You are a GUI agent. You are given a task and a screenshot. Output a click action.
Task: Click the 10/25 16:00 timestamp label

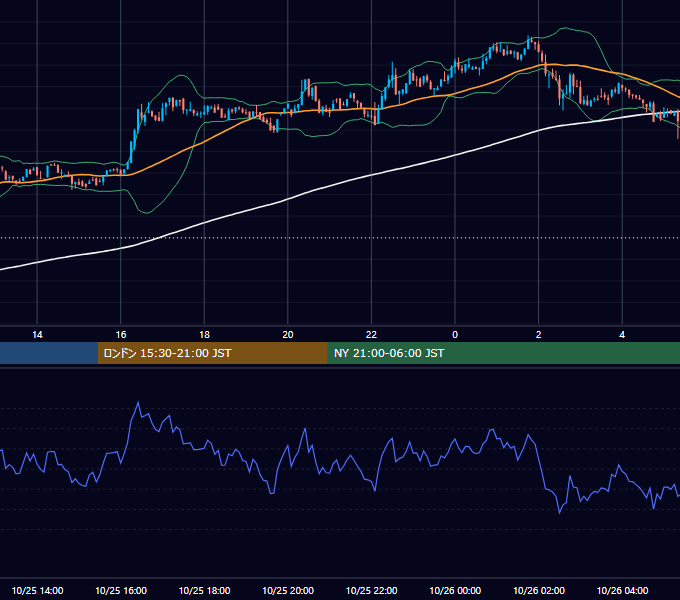[121, 590]
